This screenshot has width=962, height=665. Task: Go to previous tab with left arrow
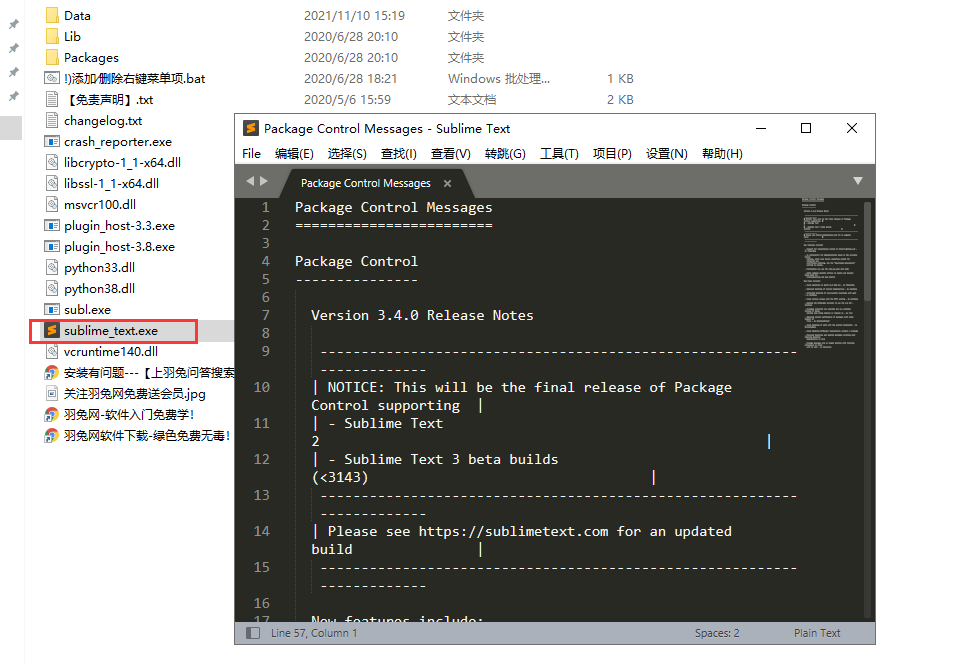(250, 181)
